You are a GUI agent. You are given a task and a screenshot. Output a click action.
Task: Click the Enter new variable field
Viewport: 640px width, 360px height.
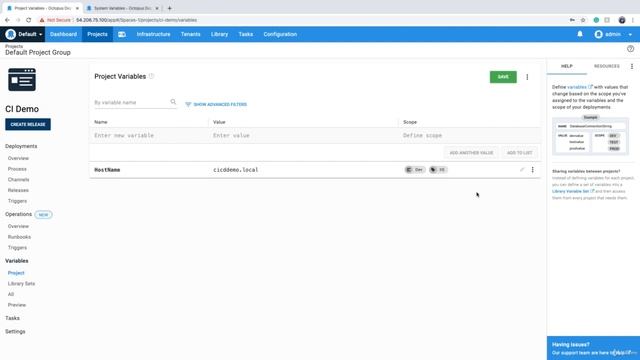pos(149,135)
